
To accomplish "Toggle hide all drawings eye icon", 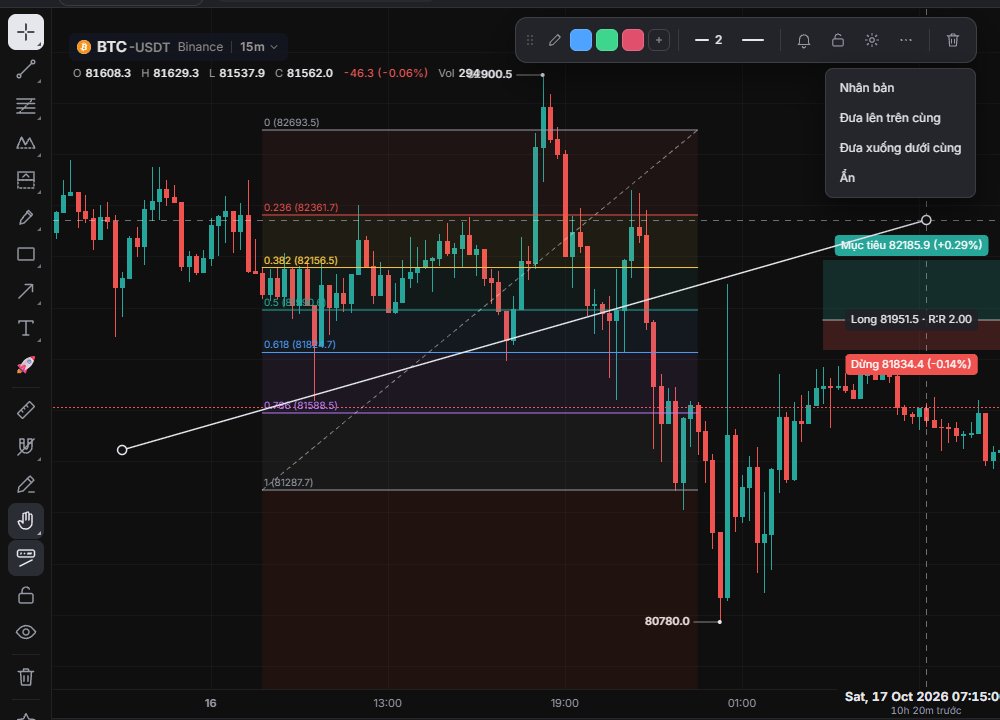I will coord(26,632).
